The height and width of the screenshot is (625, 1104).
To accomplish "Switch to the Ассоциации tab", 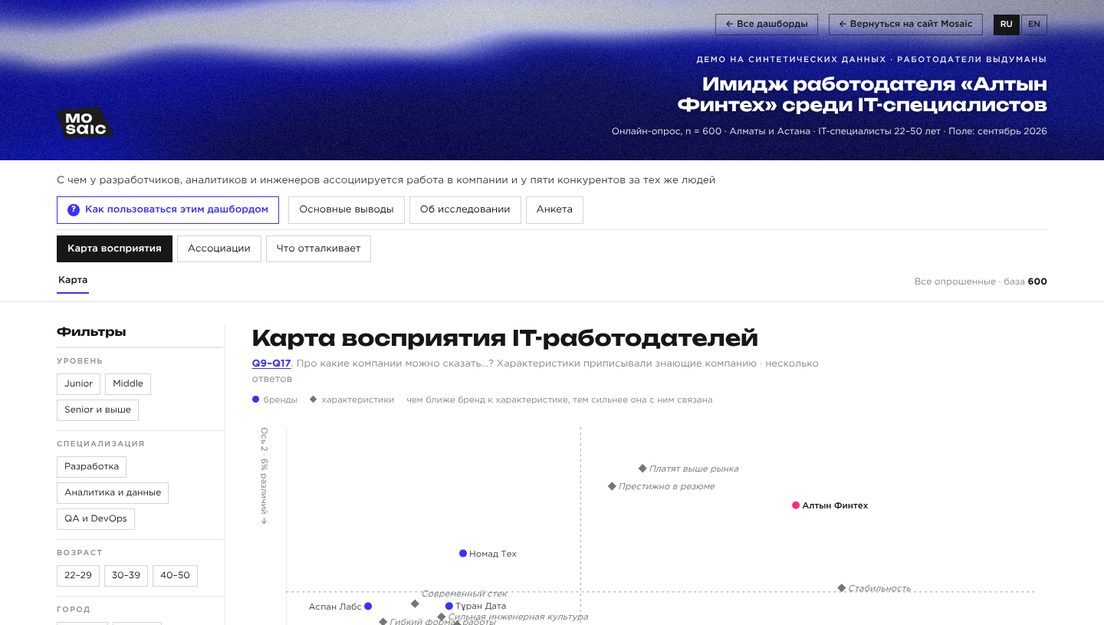I will click(219, 248).
